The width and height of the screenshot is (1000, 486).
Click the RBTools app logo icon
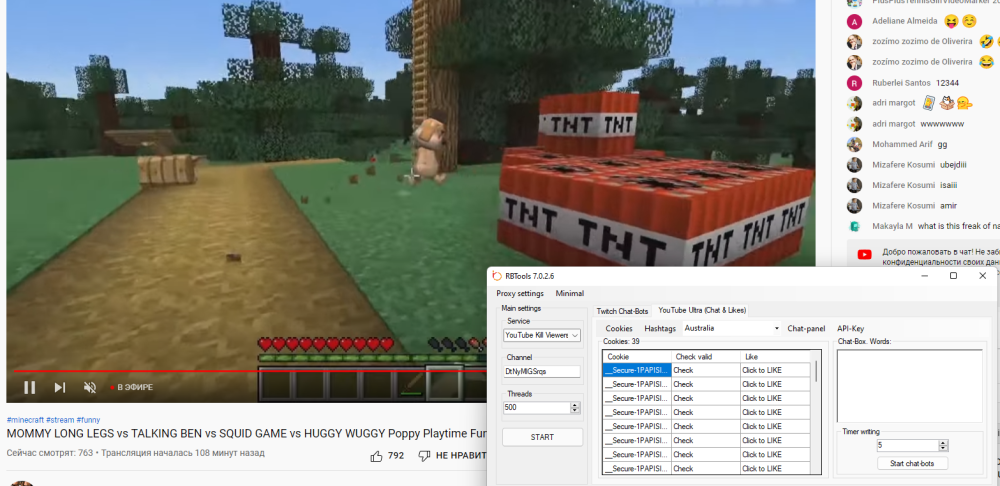click(497, 276)
